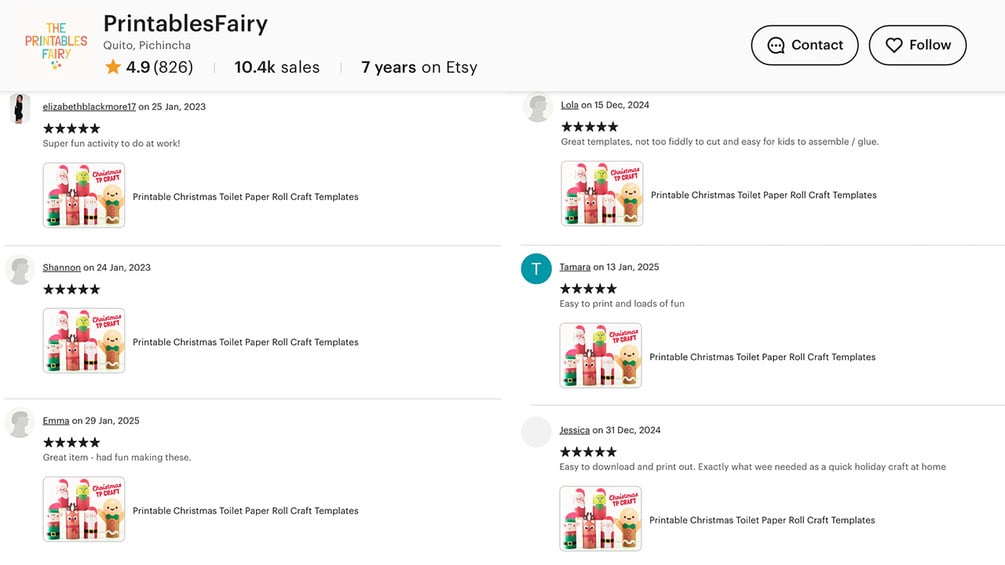Open Tamara's profile name link
This screenshot has height=565, width=1005.
(x=575, y=267)
